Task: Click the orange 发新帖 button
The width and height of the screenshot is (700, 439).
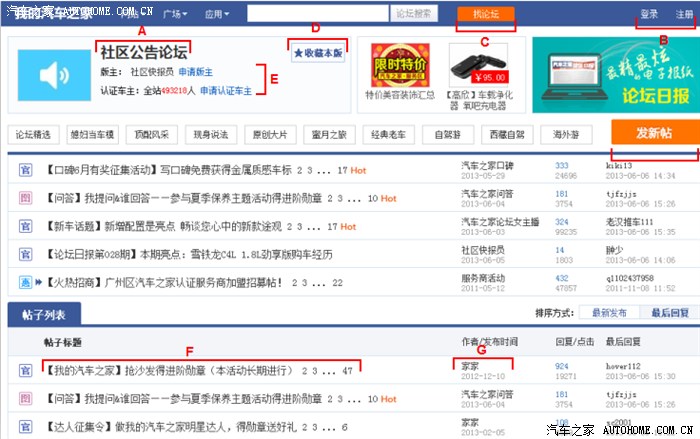Action: [654, 133]
